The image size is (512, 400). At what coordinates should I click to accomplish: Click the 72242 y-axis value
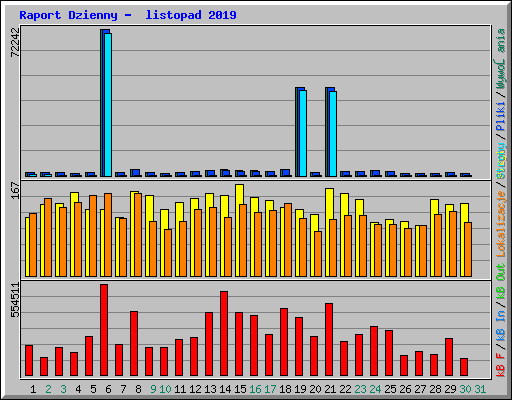coord(15,42)
